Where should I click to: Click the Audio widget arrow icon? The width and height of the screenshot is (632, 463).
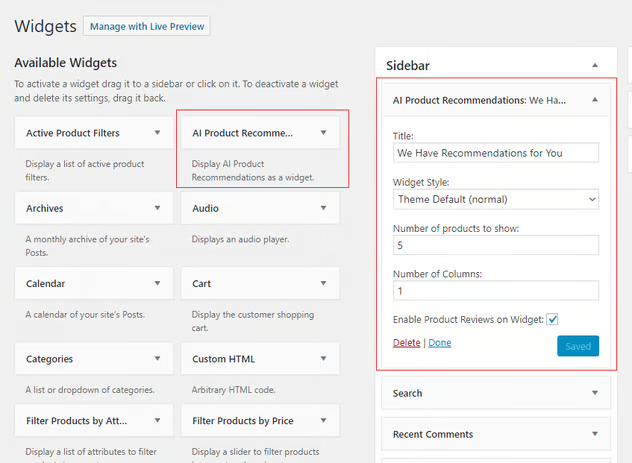(323, 208)
